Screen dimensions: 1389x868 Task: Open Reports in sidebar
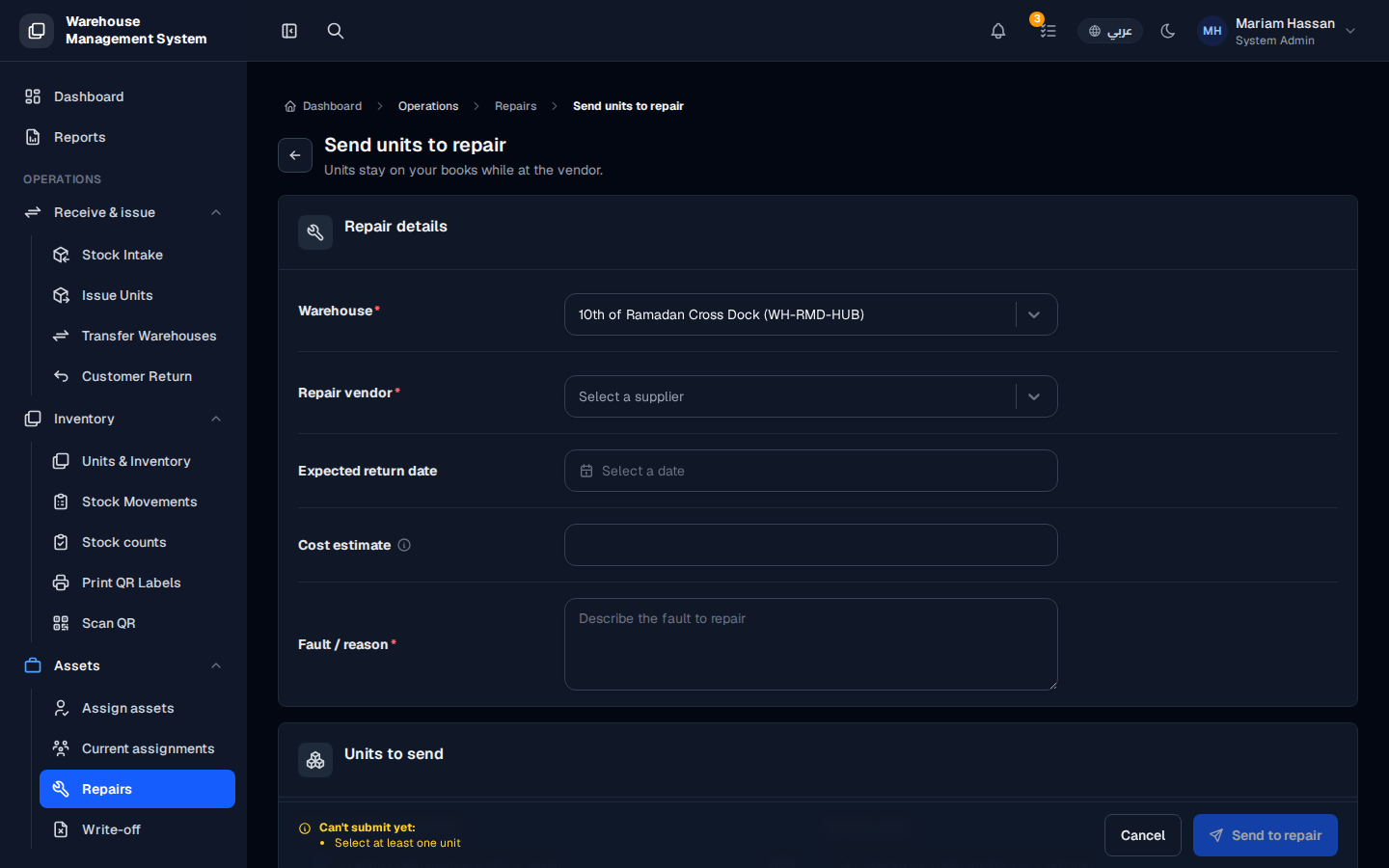click(123, 137)
